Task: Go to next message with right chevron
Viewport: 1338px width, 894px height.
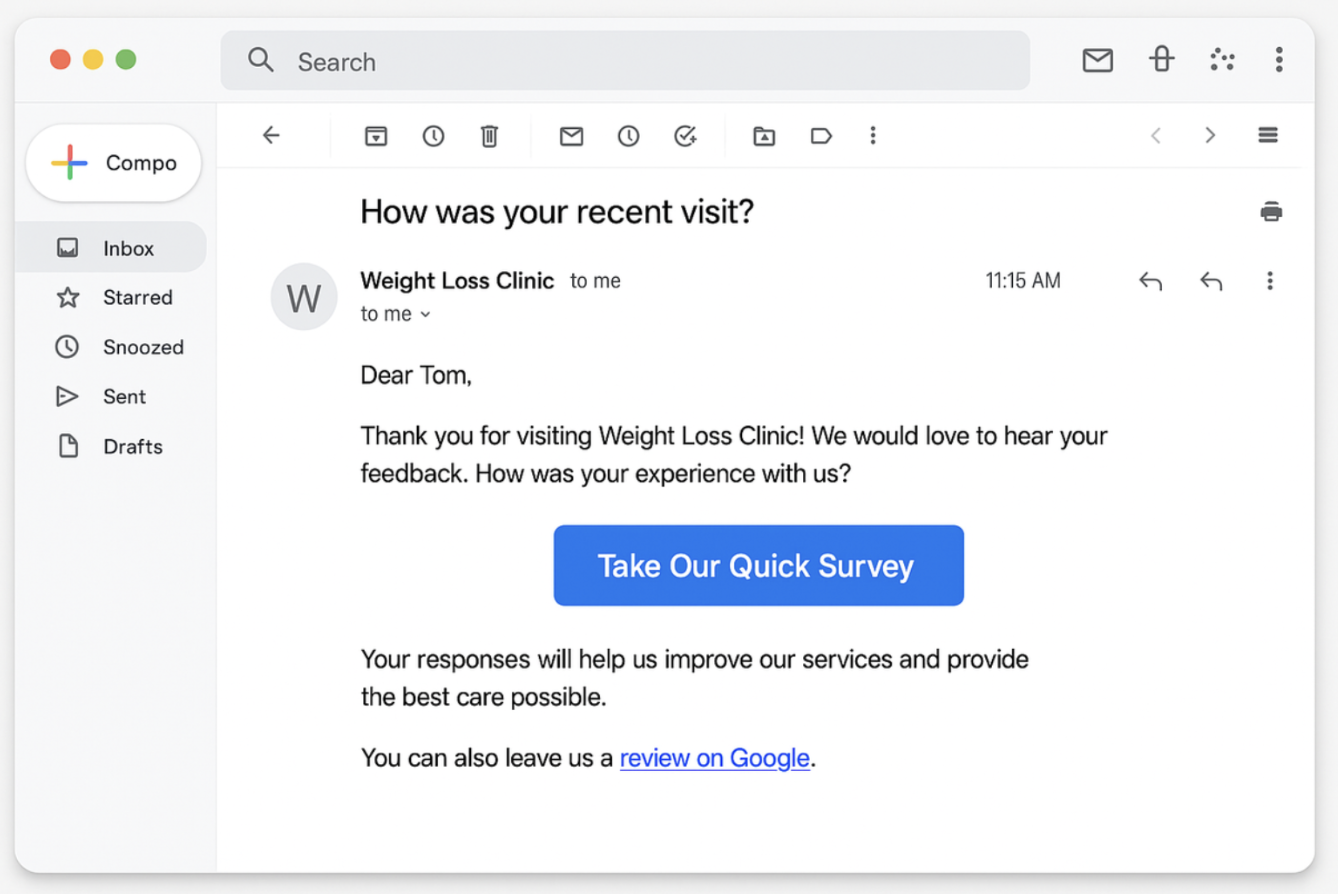Action: point(1210,136)
